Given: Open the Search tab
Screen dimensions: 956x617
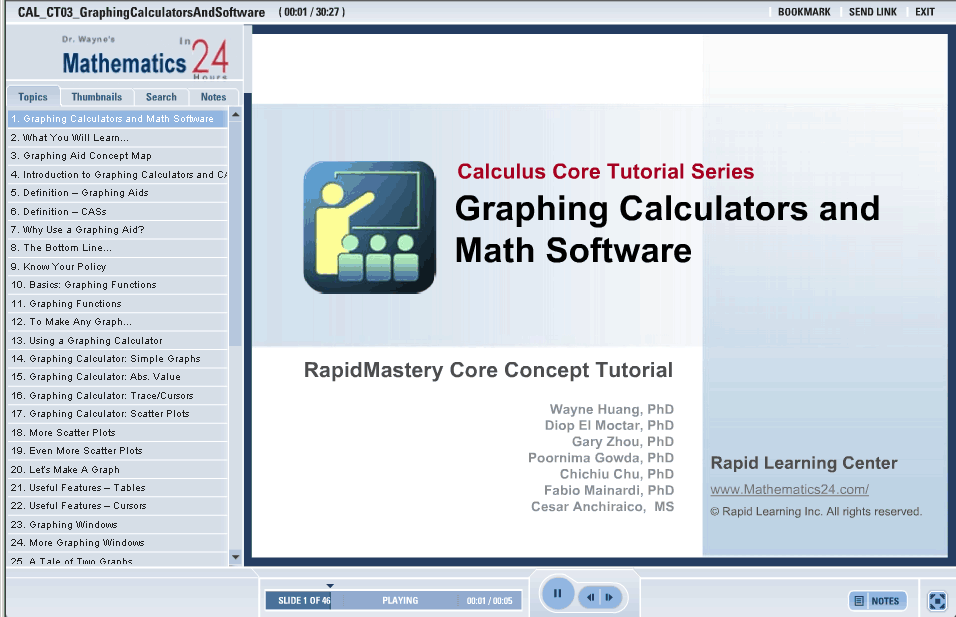Looking at the screenshot, I should (x=161, y=97).
